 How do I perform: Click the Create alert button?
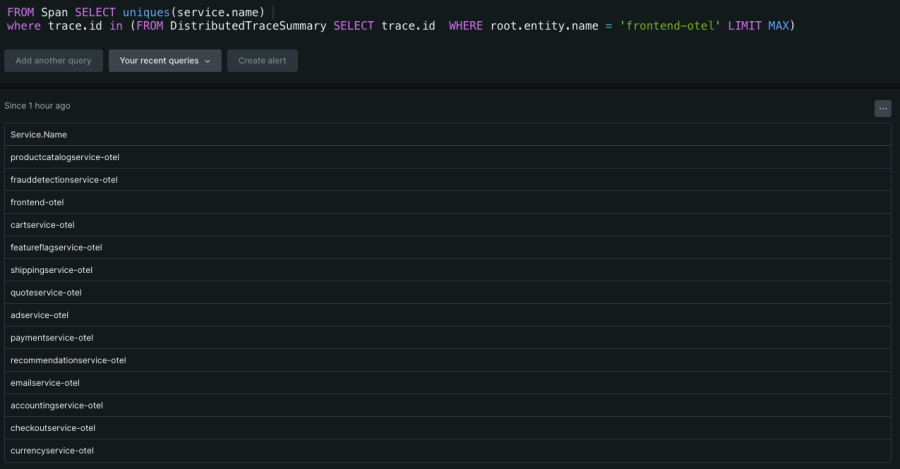point(262,61)
